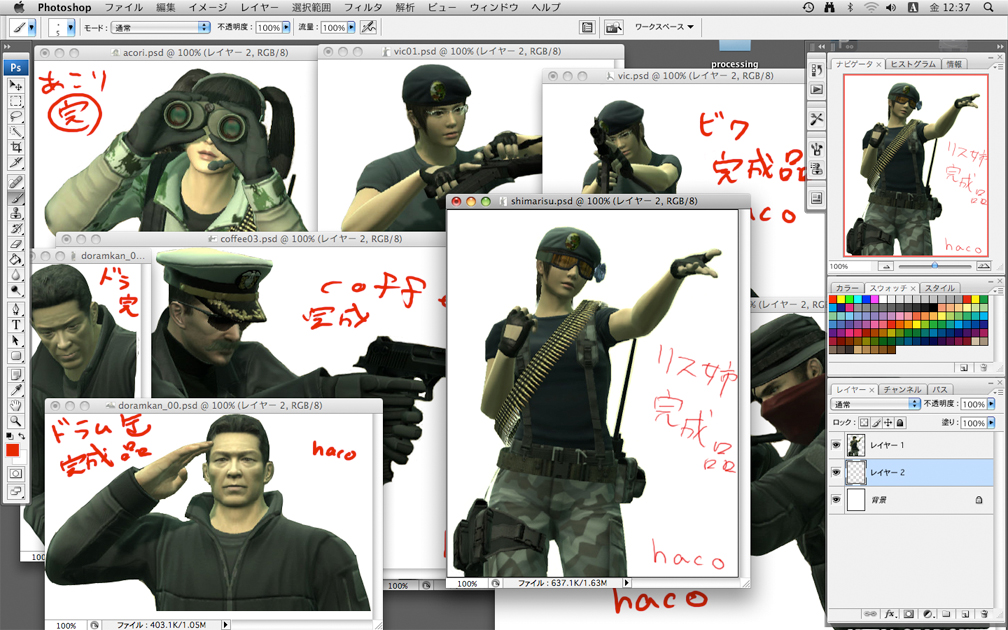Open the tool preset picker arrow
1008x630 pixels.
click(x=32, y=28)
